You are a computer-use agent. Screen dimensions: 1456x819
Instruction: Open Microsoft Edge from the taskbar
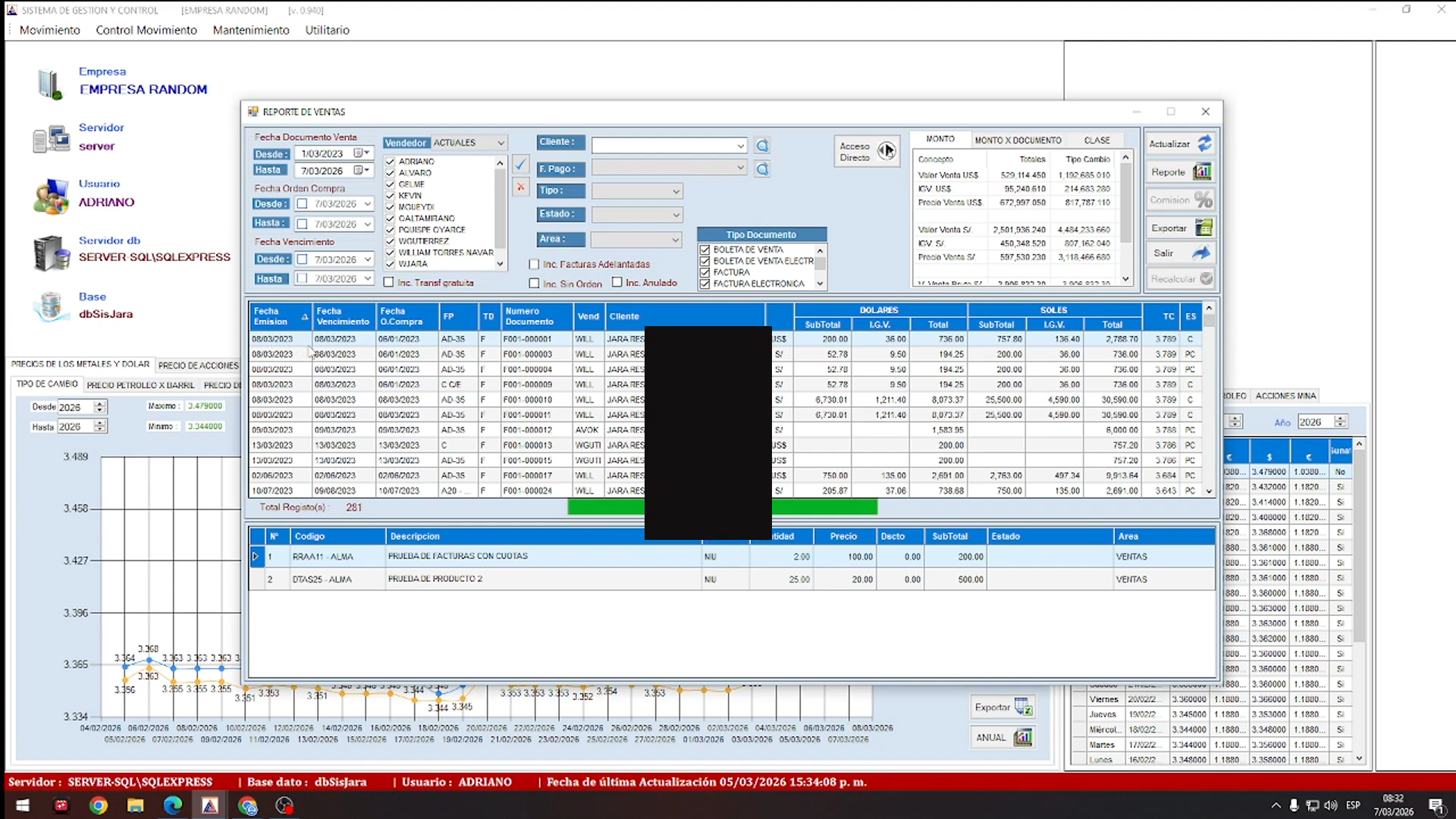pos(173,805)
